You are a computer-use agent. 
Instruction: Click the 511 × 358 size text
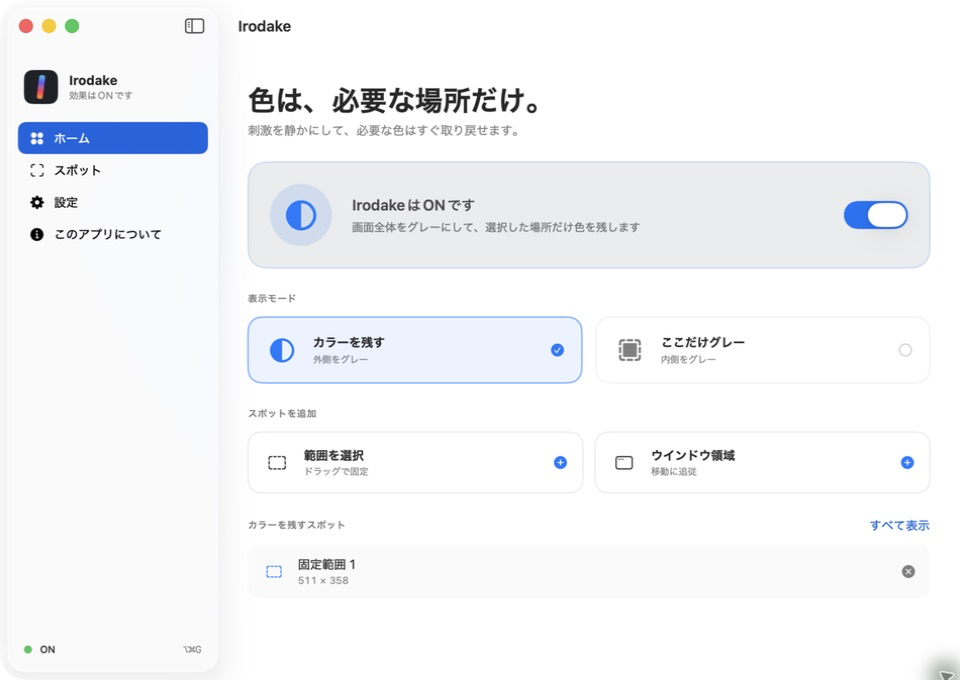coord(323,580)
